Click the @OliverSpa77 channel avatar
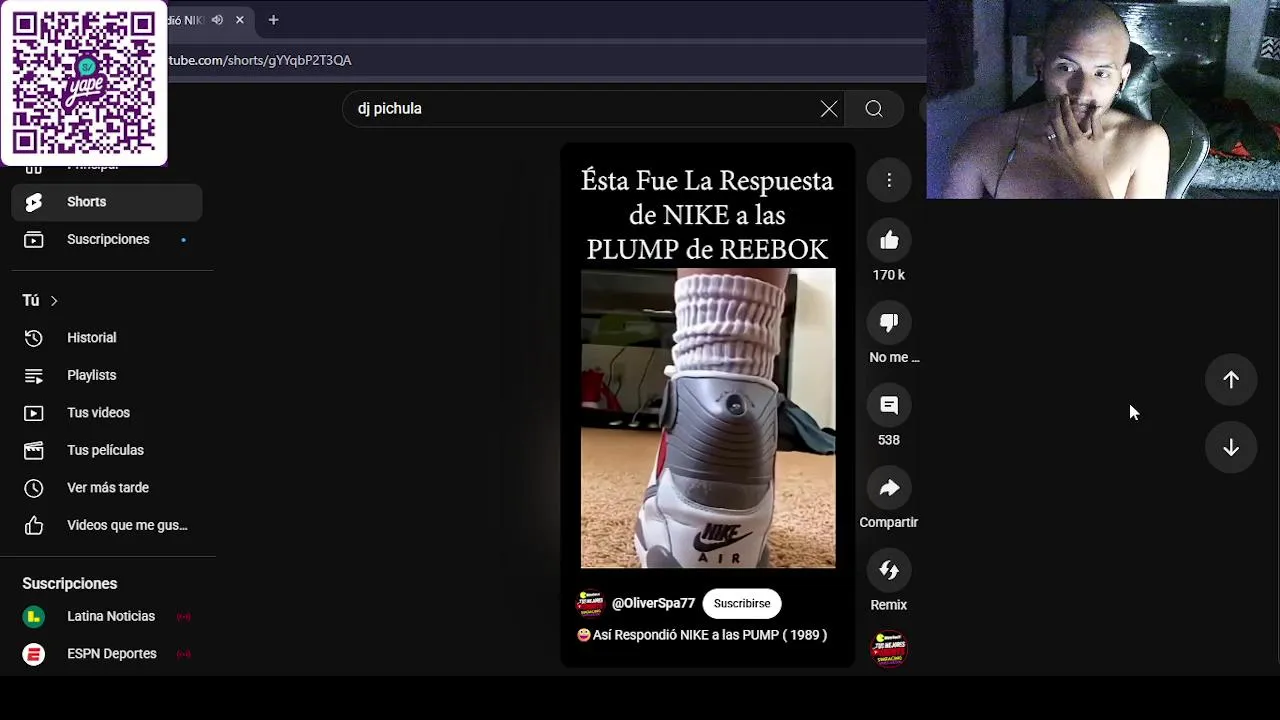This screenshot has height=720, width=1280. [591, 604]
